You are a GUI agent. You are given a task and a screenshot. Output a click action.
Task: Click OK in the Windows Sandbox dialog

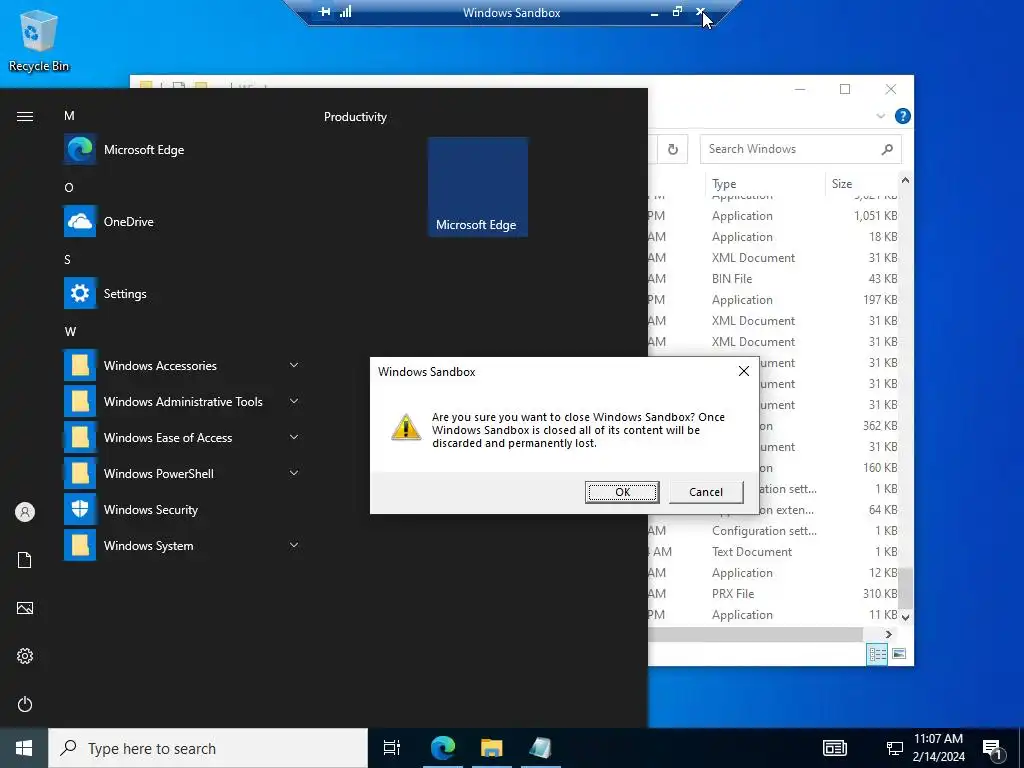[x=622, y=492]
